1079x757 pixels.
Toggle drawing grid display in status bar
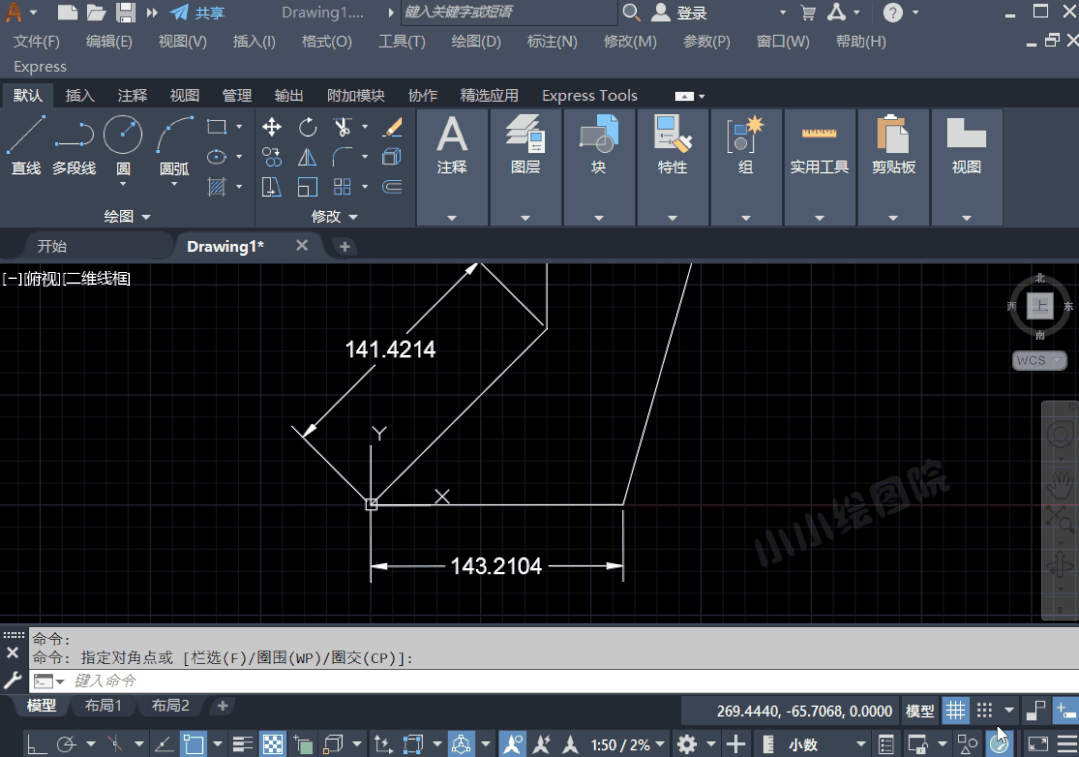point(955,710)
